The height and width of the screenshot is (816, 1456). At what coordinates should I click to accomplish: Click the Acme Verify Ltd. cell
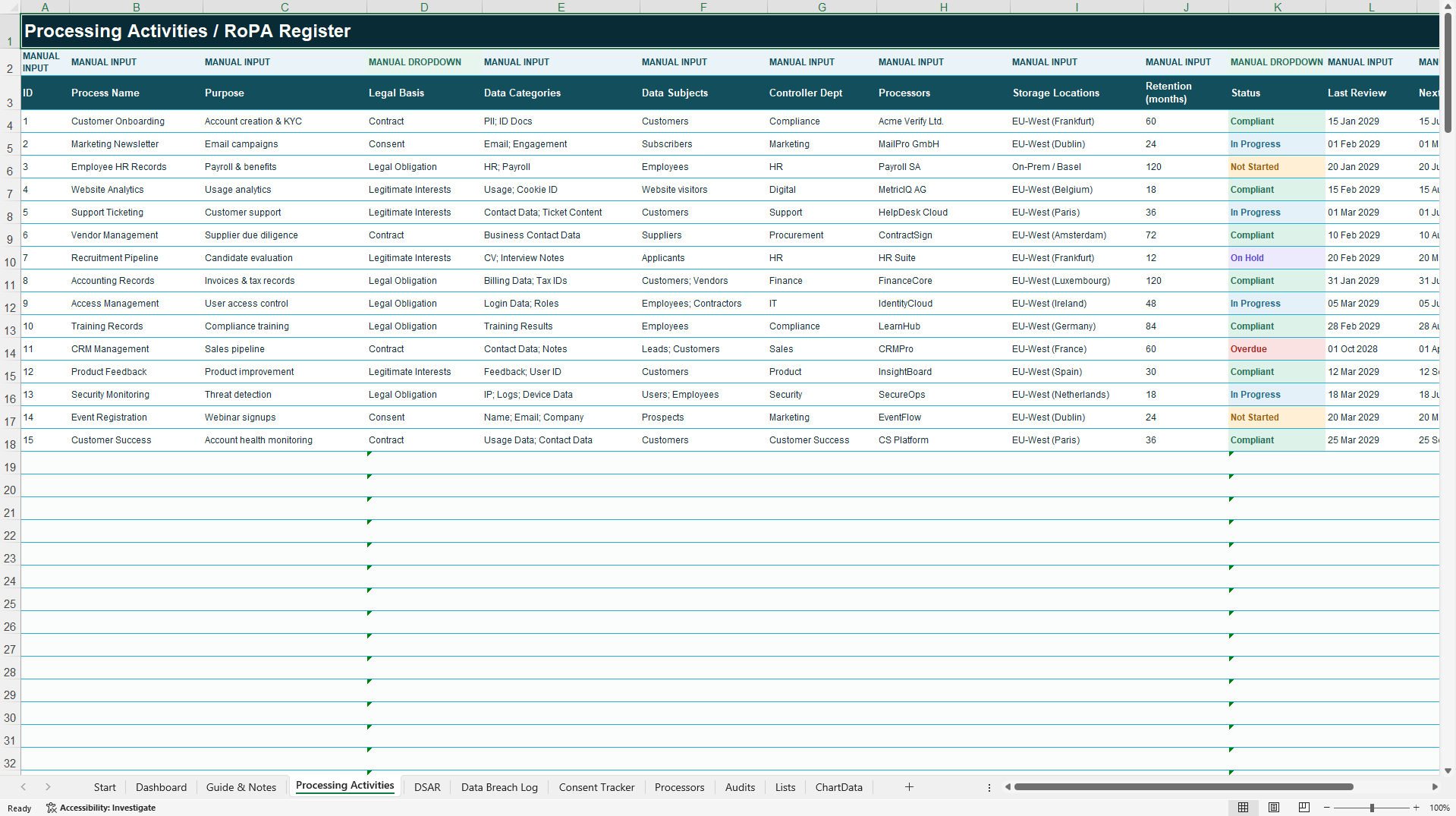pyautogui.click(x=943, y=121)
